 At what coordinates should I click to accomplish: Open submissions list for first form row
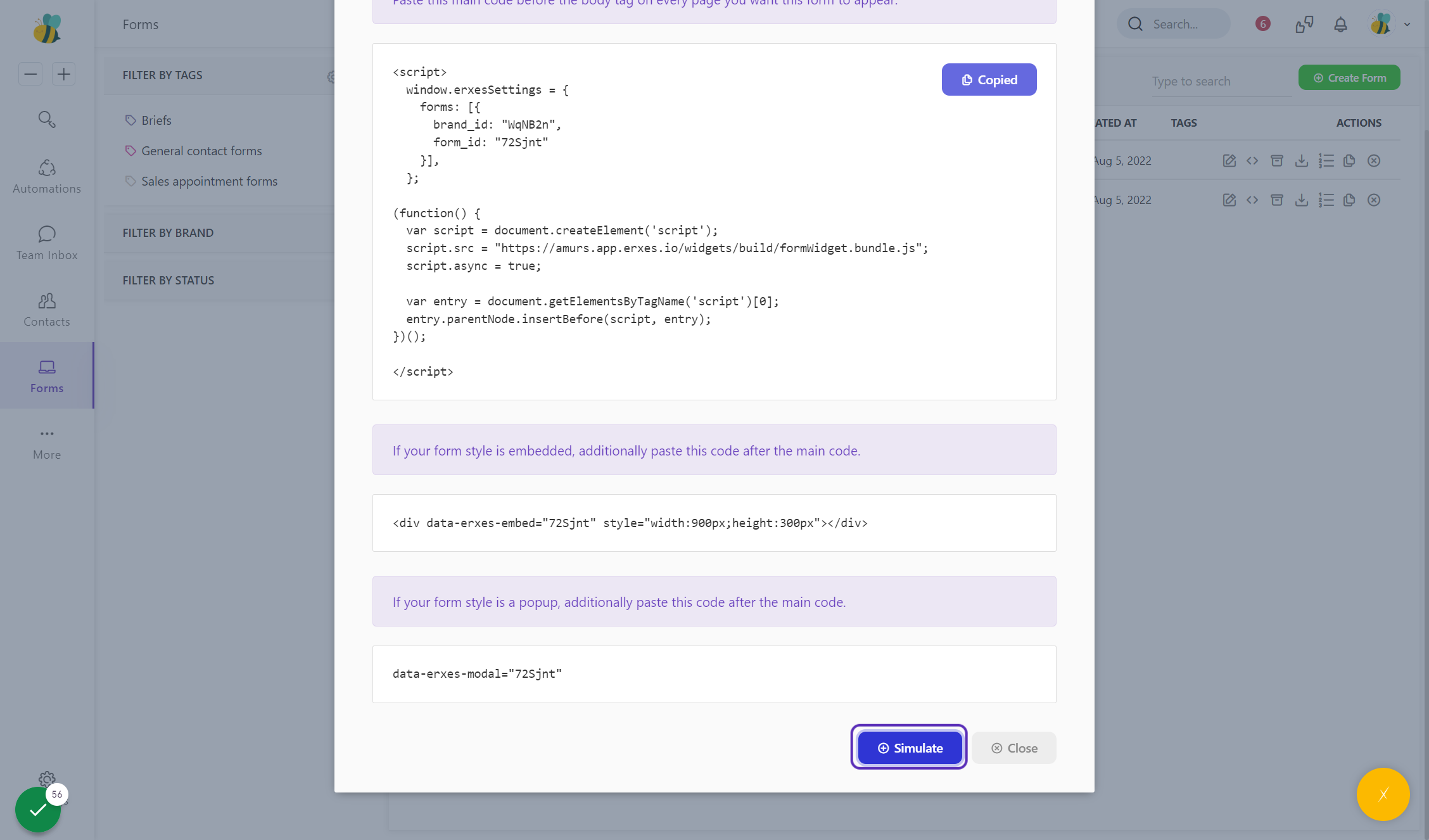[x=1326, y=161]
